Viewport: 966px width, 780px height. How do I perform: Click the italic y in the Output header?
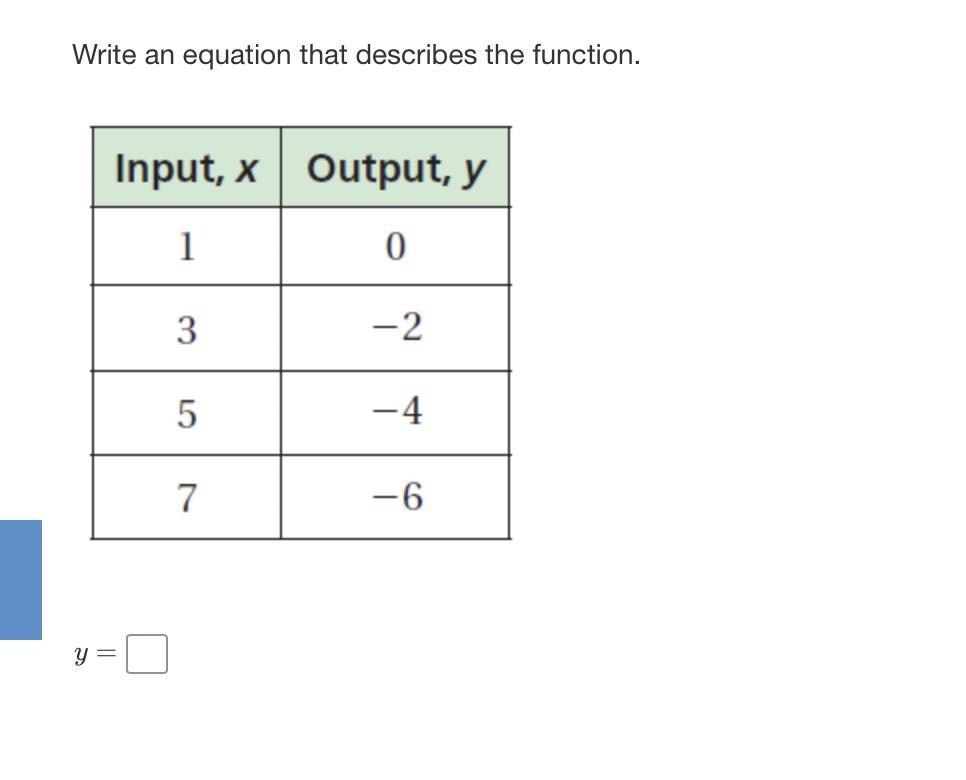[474, 170]
